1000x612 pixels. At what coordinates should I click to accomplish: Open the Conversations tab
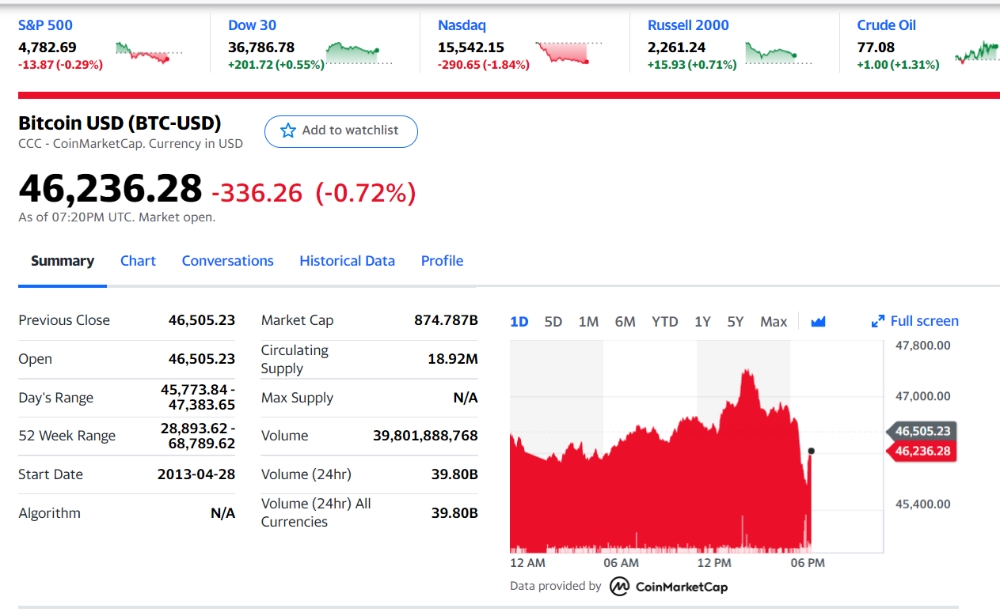[228, 261]
